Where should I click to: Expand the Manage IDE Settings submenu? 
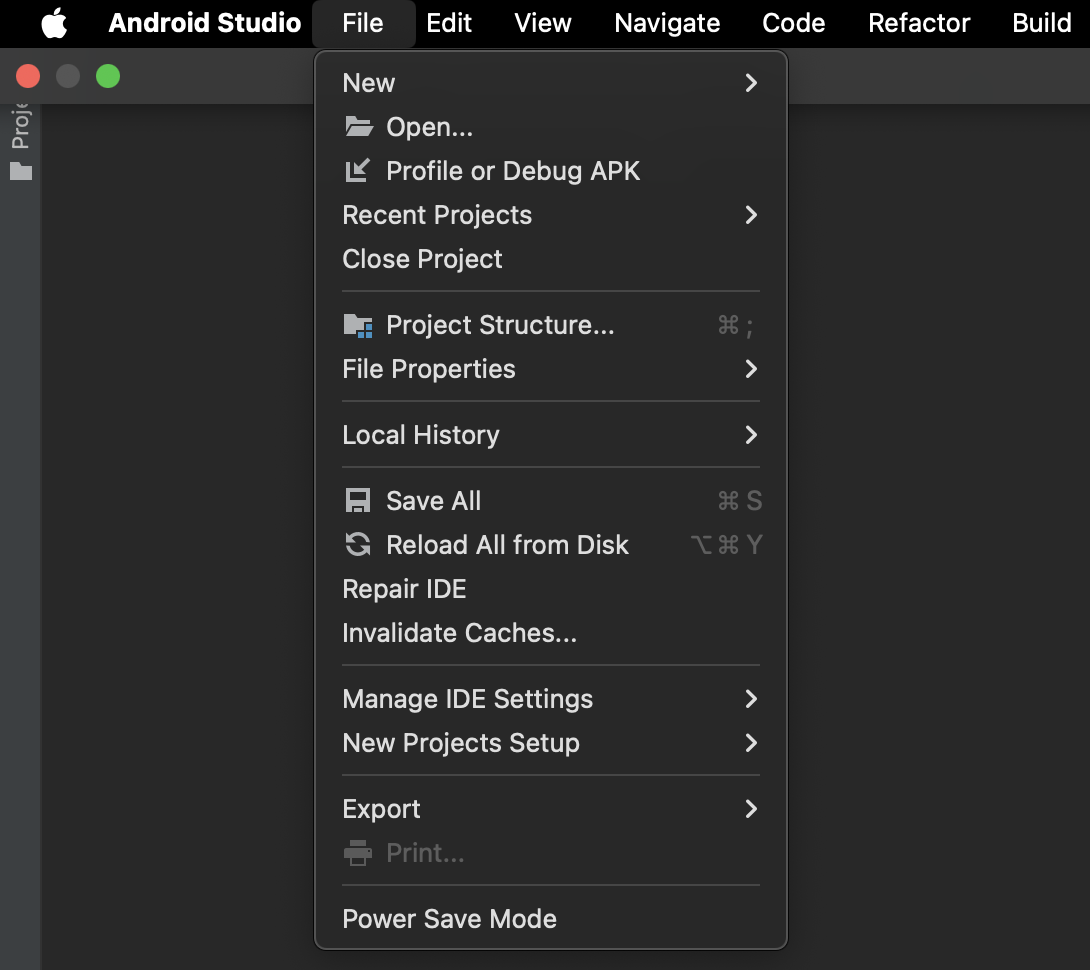tap(551, 699)
